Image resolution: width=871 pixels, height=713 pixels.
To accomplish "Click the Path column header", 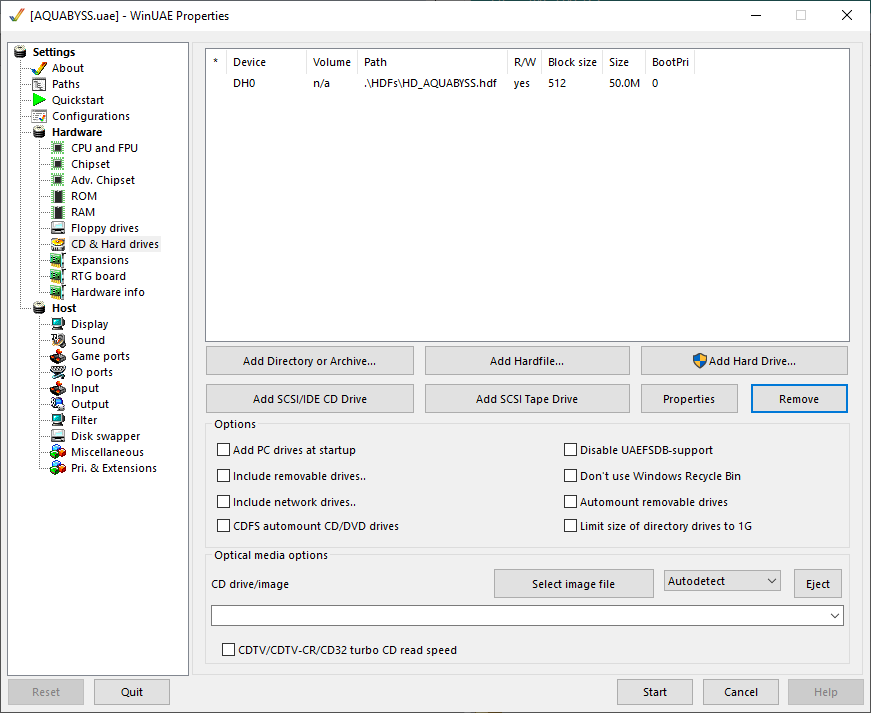I will click(432, 62).
